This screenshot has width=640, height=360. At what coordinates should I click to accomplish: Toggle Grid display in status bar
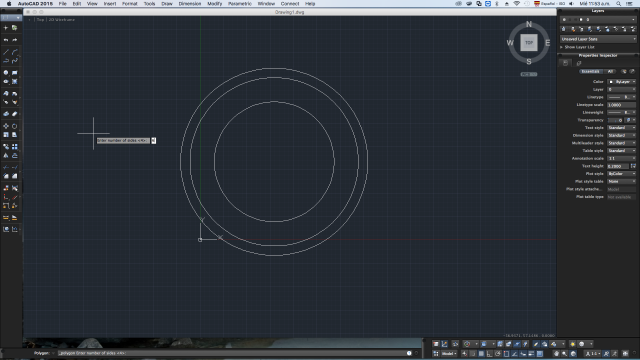click(481, 353)
